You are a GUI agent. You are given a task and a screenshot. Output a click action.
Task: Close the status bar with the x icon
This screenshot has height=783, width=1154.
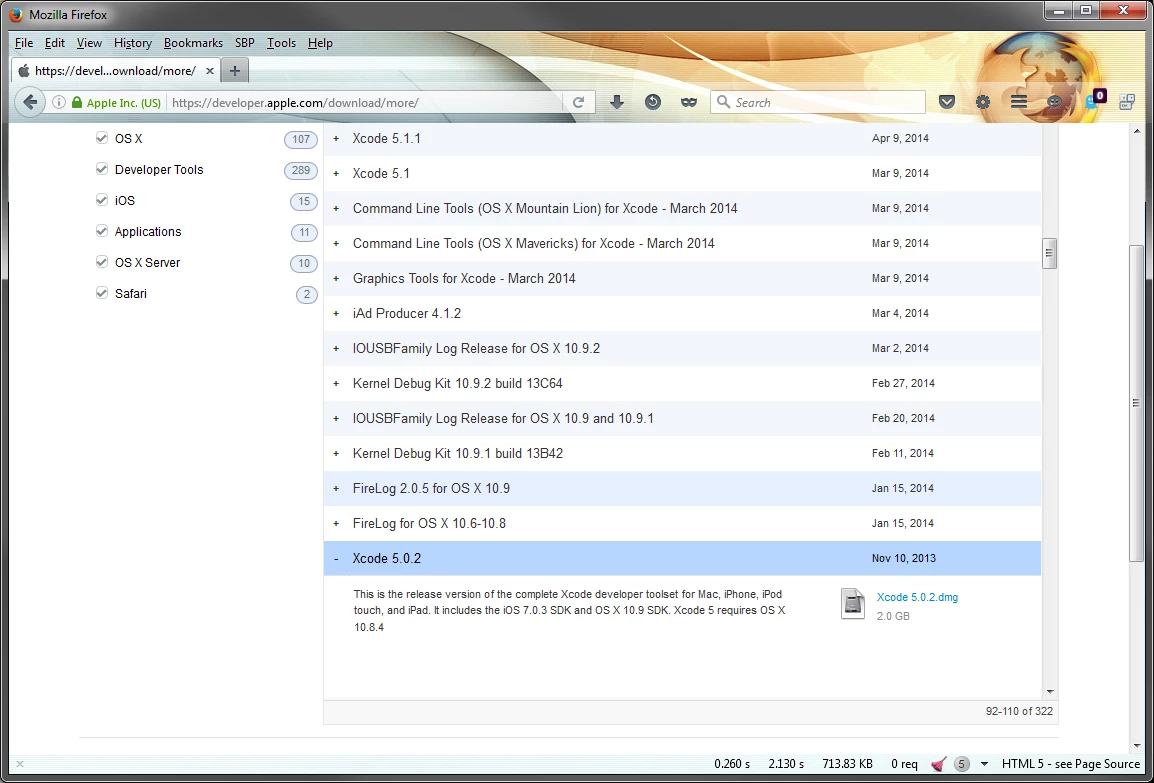[x=19, y=764]
